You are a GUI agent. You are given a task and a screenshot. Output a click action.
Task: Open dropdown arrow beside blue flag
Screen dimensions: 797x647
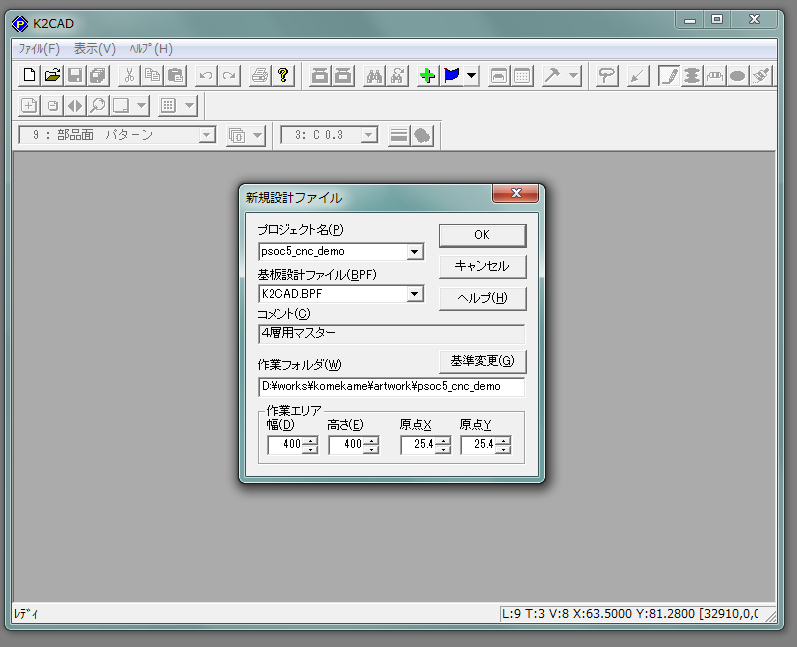(x=472, y=76)
